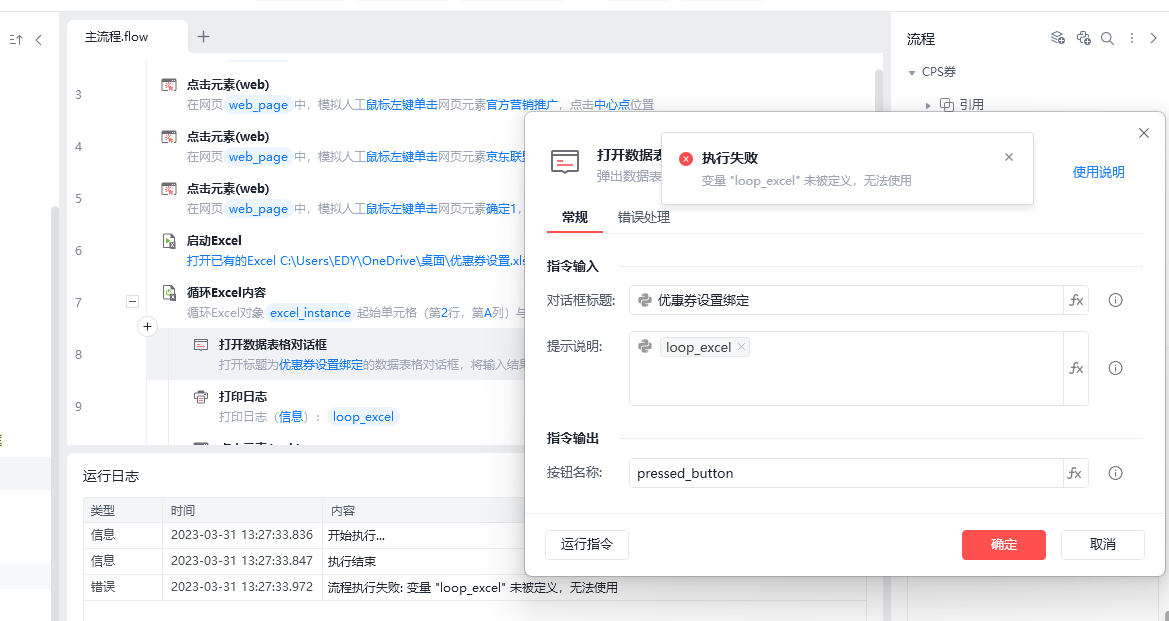Click the 优惠券设置绑定 link in step 8
1169x621 pixels.
click(x=321, y=365)
